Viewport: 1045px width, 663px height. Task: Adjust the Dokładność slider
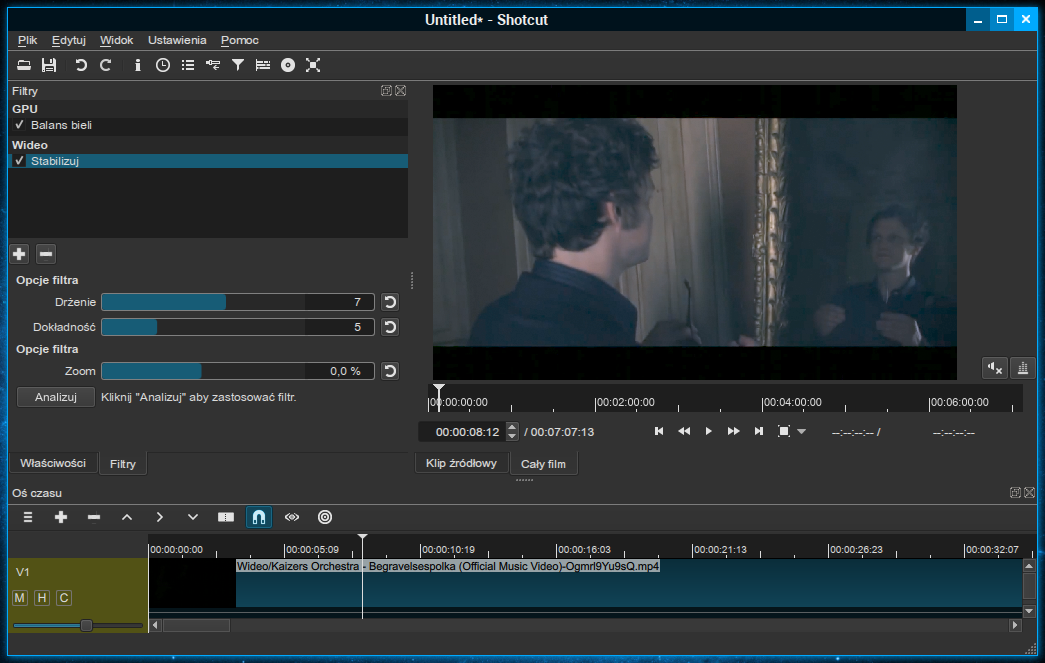[237, 327]
